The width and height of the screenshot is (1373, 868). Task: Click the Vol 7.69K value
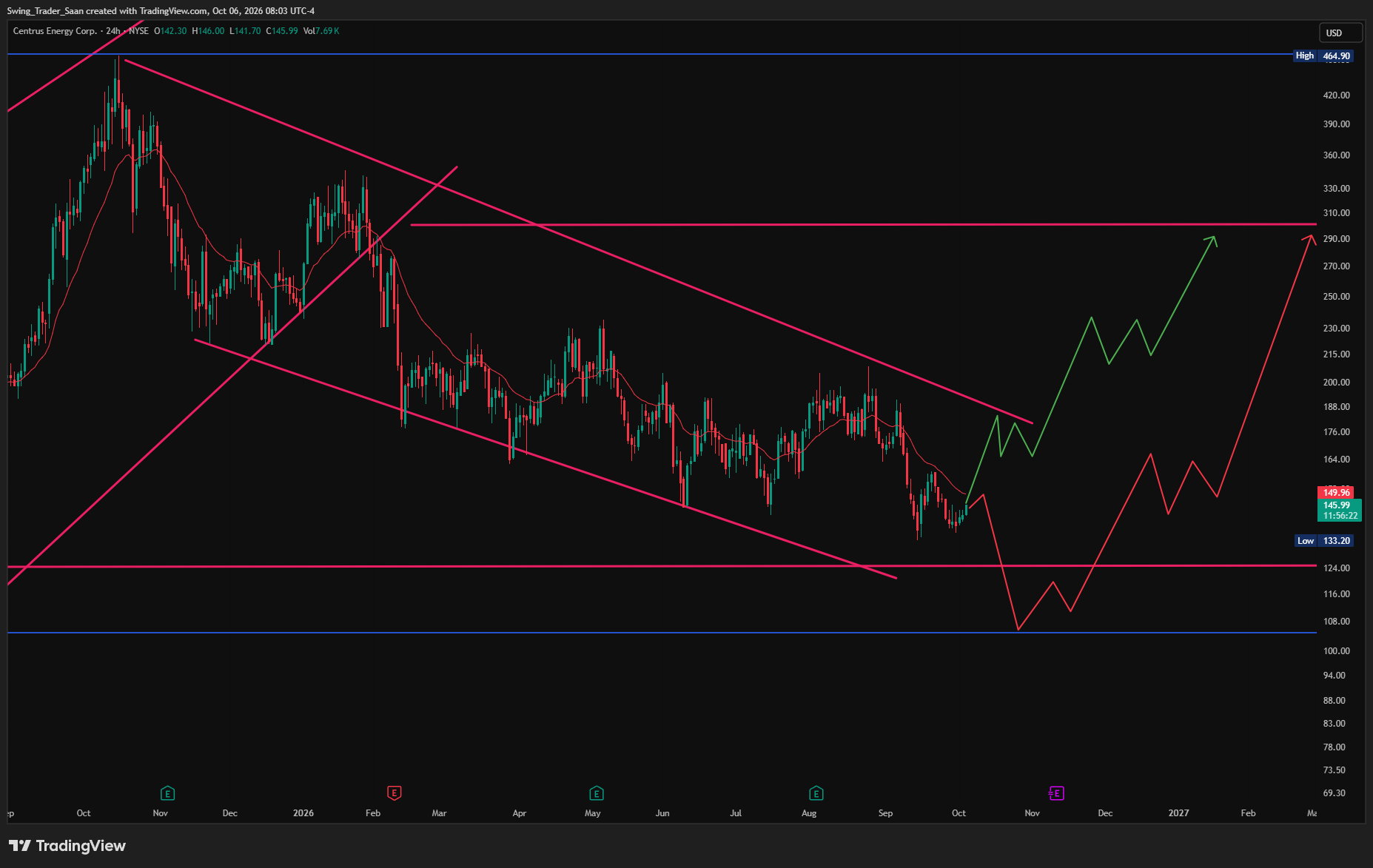pyautogui.click(x=321, y=31)
